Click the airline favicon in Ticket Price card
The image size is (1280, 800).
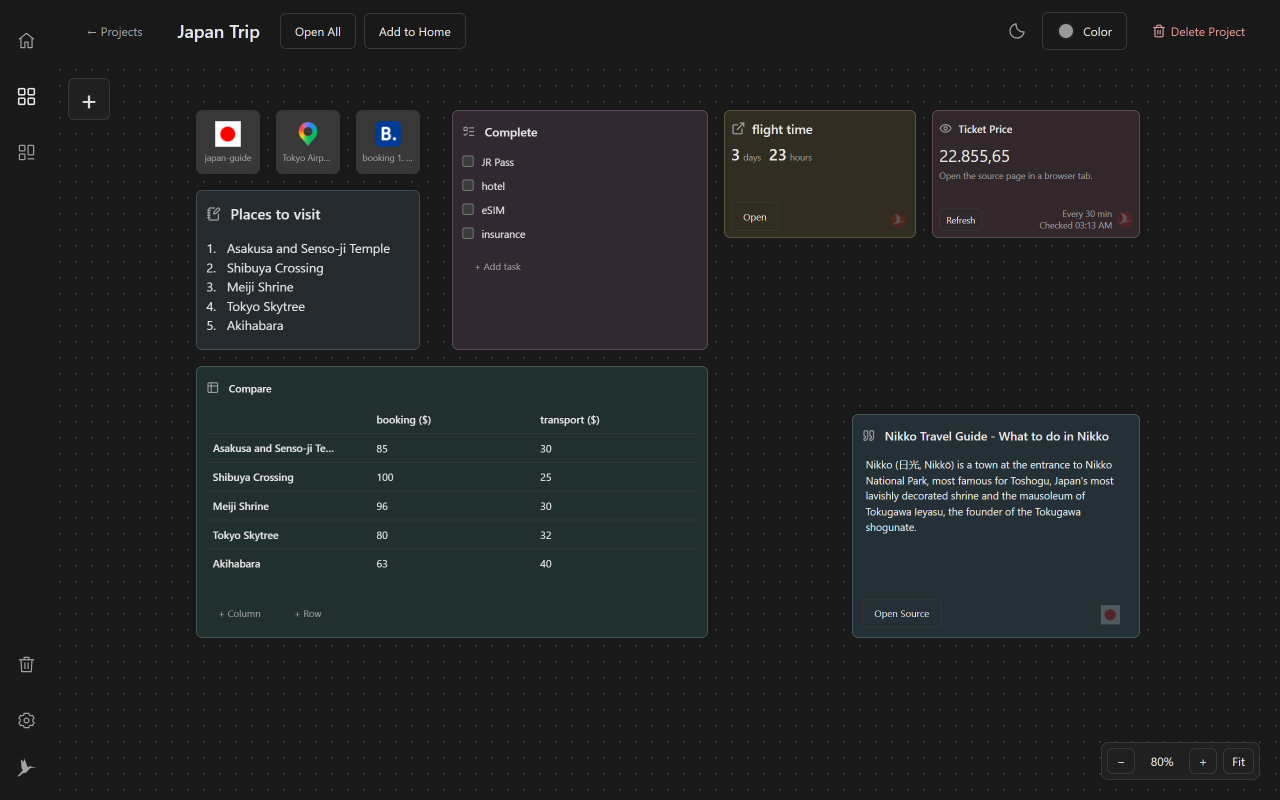pos(1125,219)
